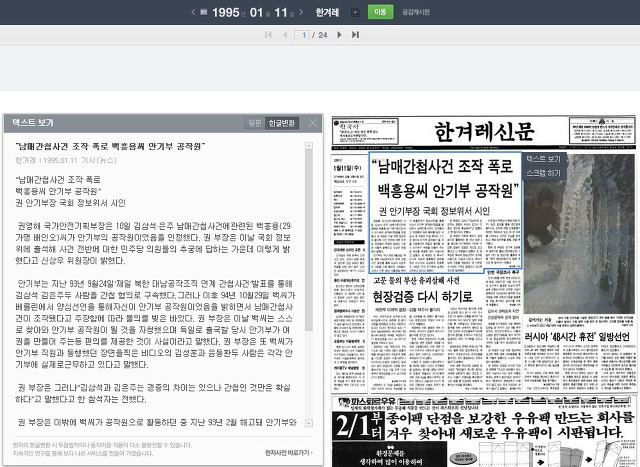Jump to the first page icon
The height and width of the screenshot is (467, 640).
coord(268,35)
